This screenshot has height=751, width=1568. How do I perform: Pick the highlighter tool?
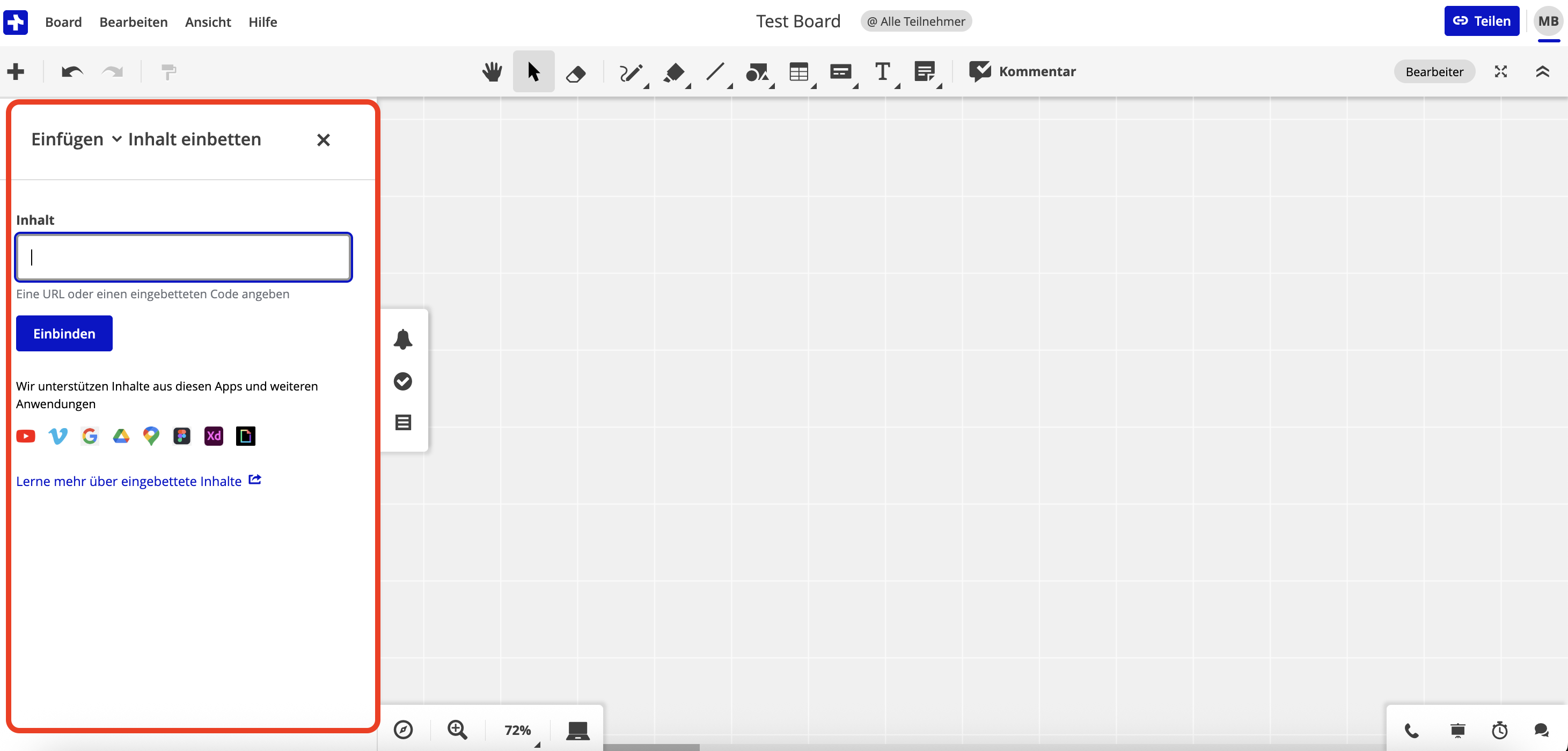[675, 73]
